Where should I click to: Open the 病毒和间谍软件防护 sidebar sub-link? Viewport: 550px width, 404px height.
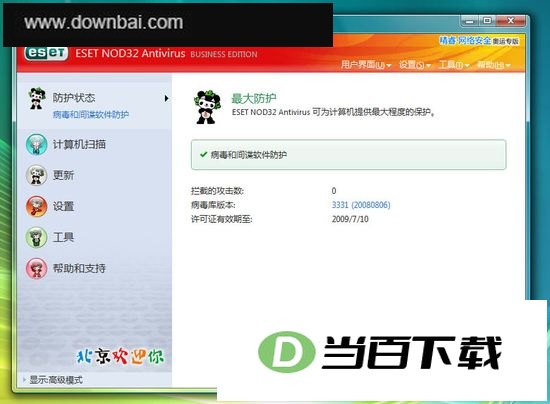91,114
